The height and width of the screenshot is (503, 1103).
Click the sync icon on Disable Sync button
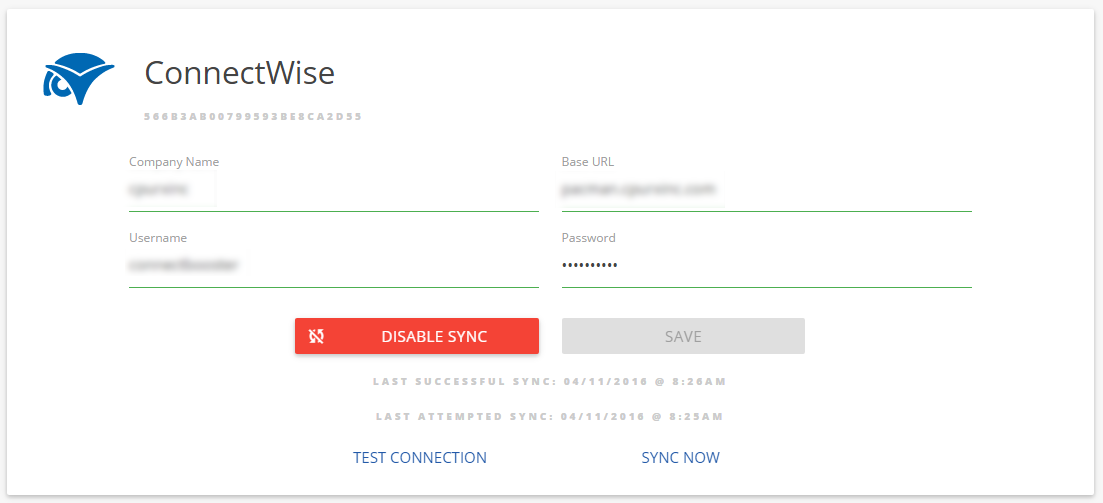coord(317,336)
